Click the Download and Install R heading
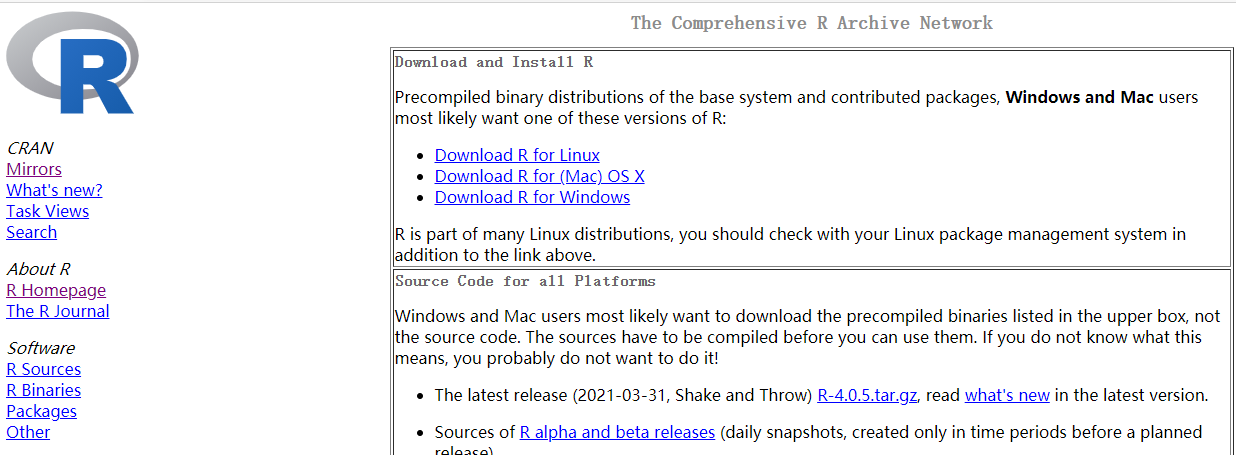This screenshot has height=455, width=1236. tap(494, 62)
